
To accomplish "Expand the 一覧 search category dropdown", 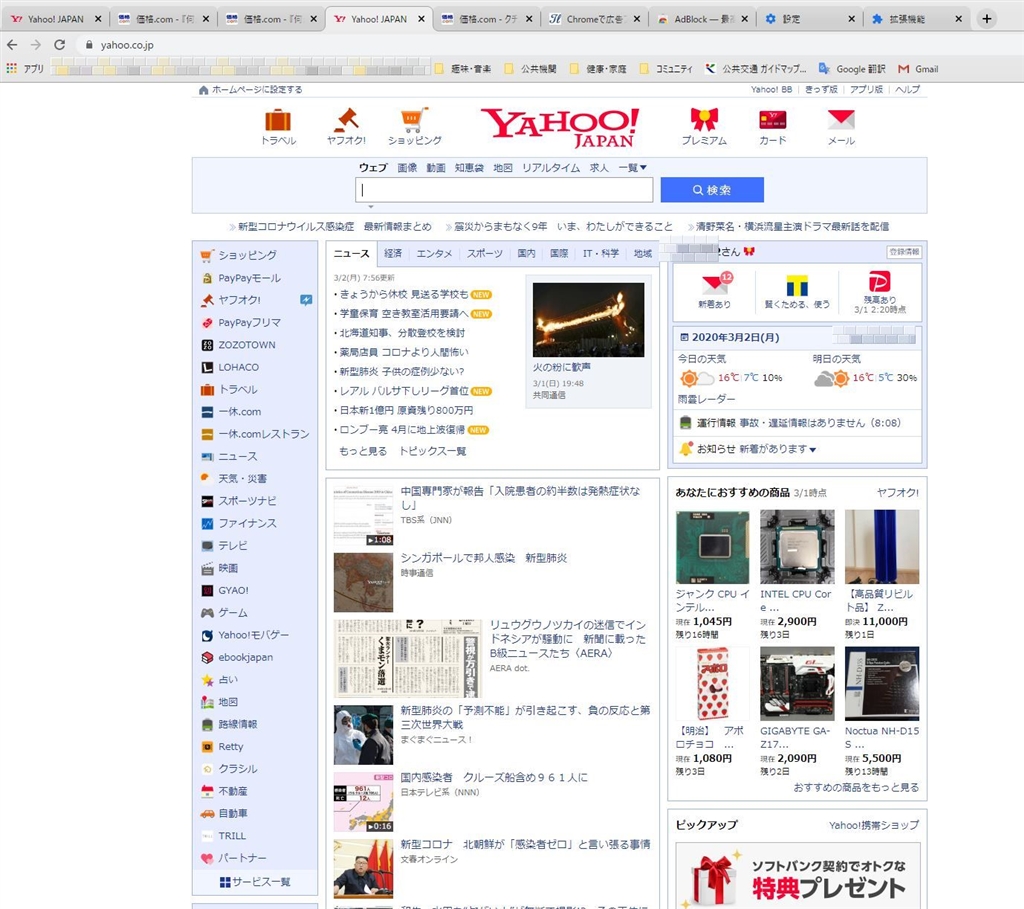I will coord(632,168).
